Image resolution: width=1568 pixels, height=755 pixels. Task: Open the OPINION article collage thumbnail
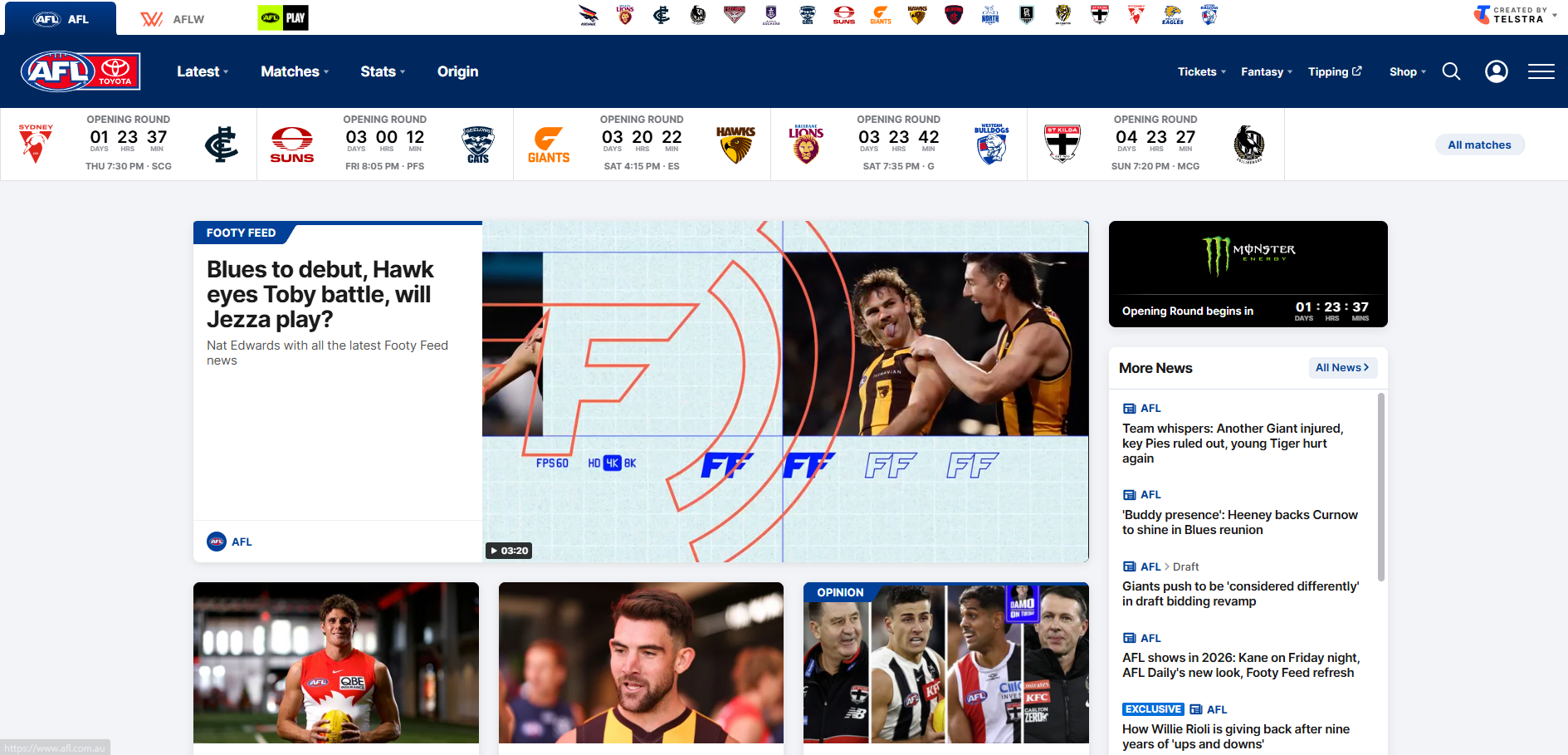tap(946, 663)
